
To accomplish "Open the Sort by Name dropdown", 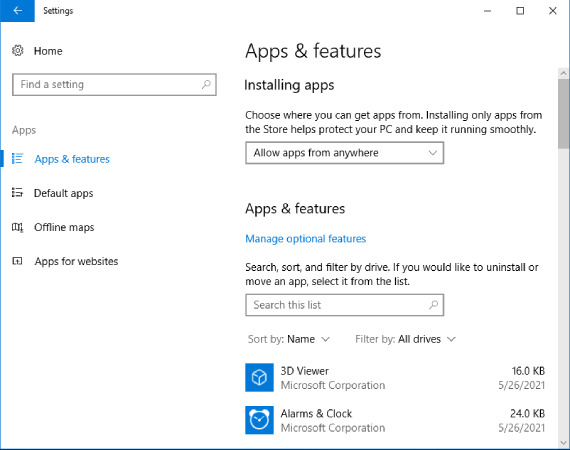I will pos(289,339).
